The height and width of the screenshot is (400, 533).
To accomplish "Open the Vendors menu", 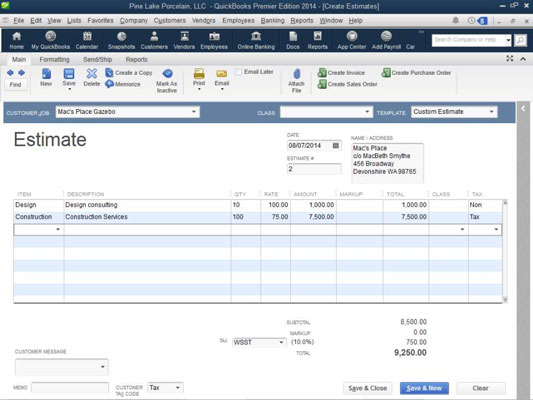I will click(x=204, y=20).
